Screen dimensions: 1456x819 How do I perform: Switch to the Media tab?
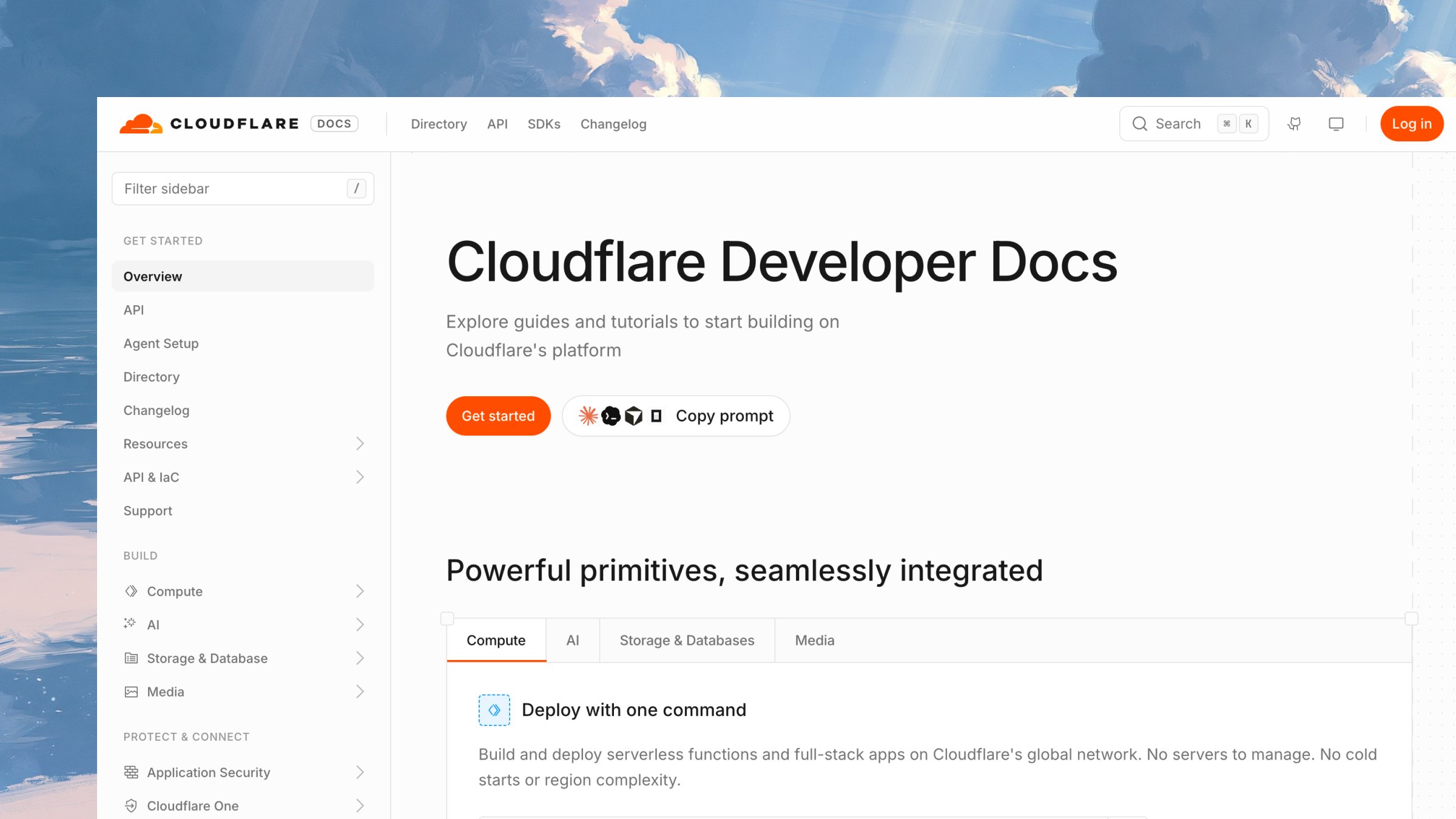pos(815,640)
